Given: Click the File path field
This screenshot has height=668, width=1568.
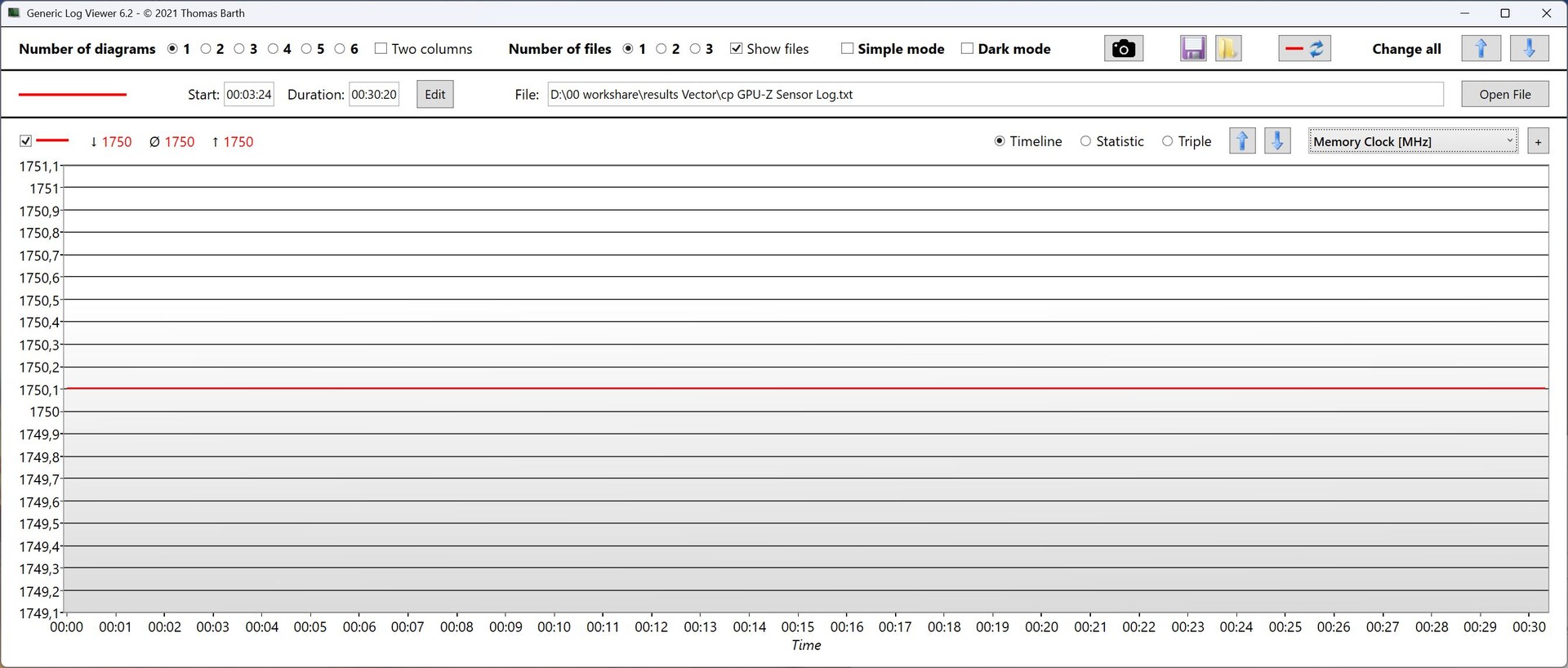Looking at the screenshot, I should [x=996, y=95].
